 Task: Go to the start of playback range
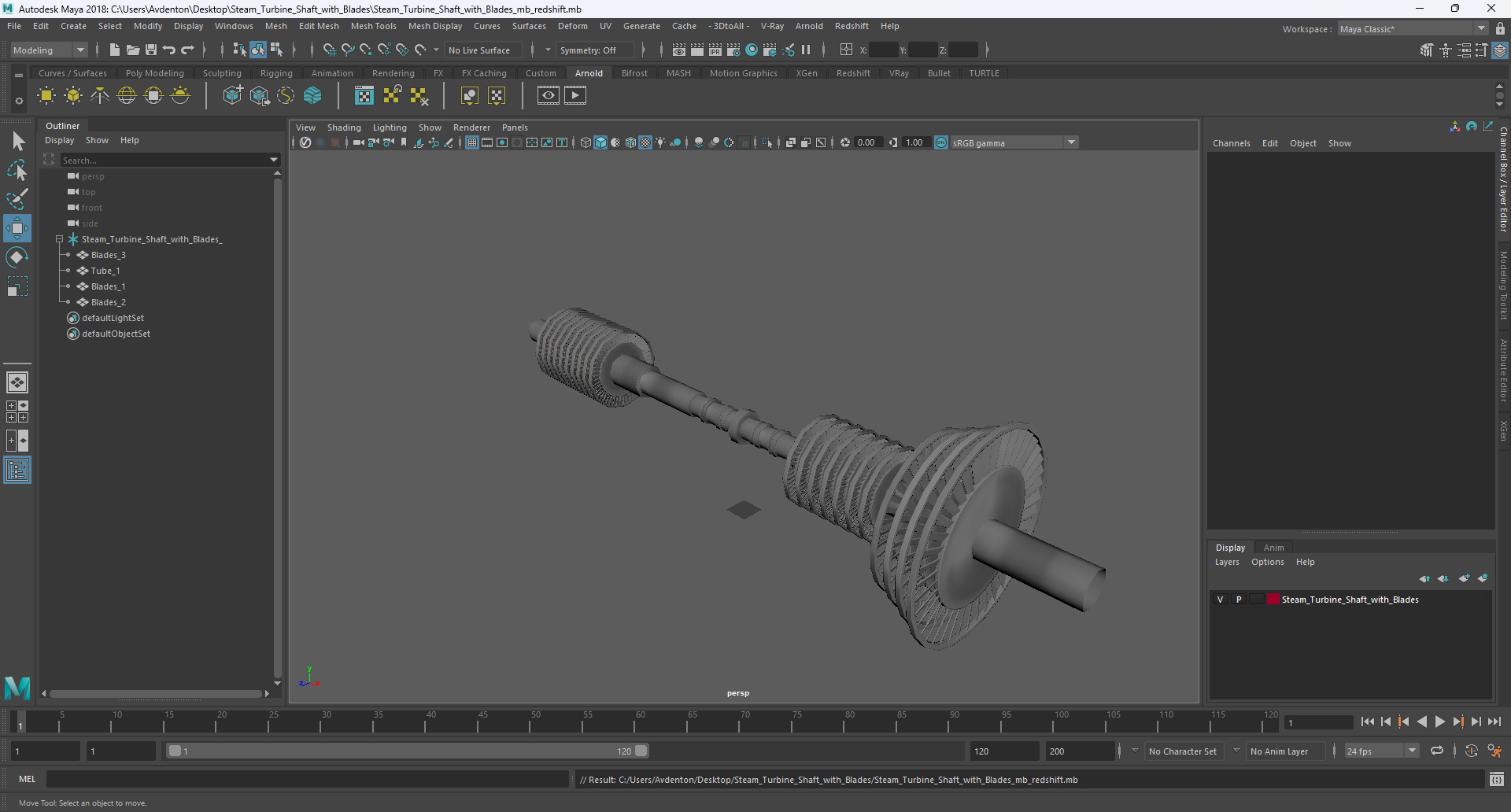[x=1367, y=722]
